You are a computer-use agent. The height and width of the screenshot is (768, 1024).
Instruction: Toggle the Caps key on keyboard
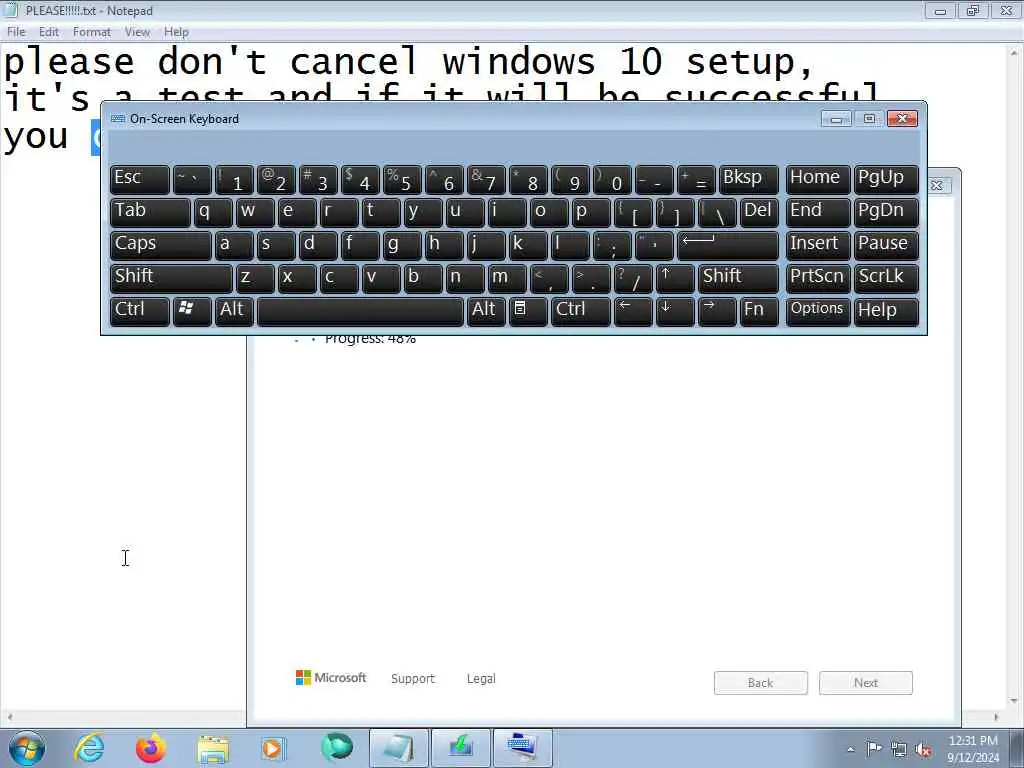[161, 245]
